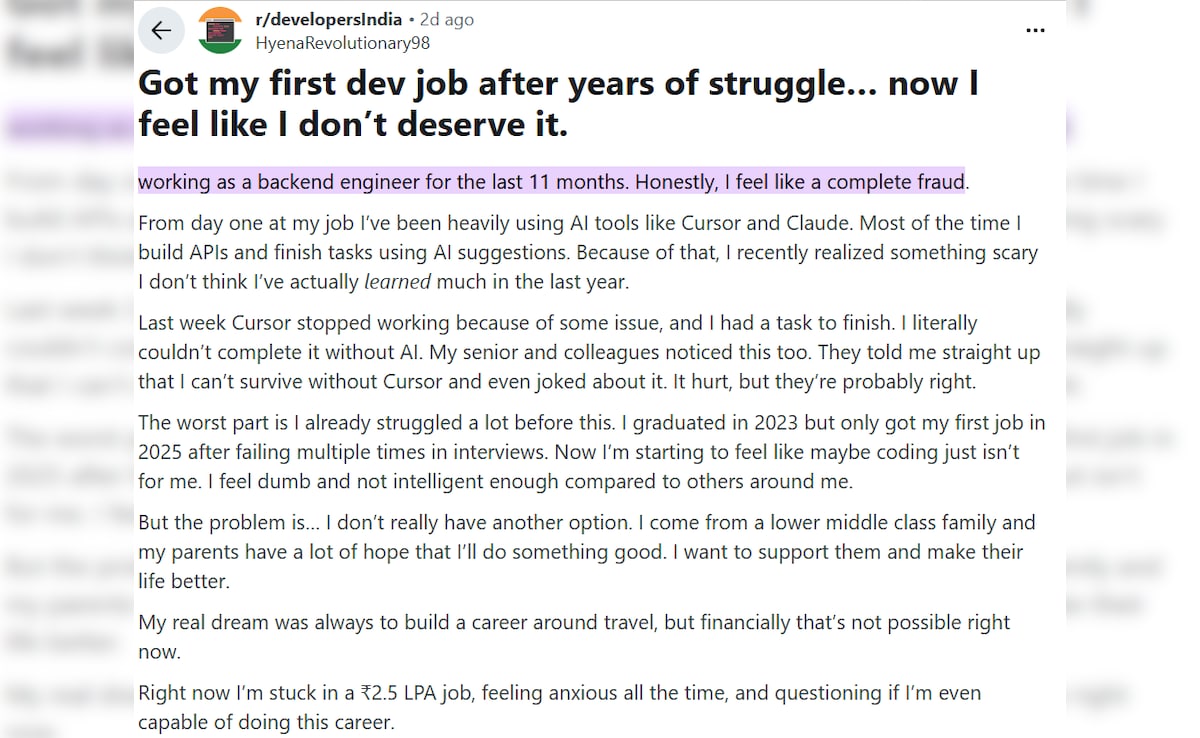Click the paragraph starting "My real dream"

[574, 636]
